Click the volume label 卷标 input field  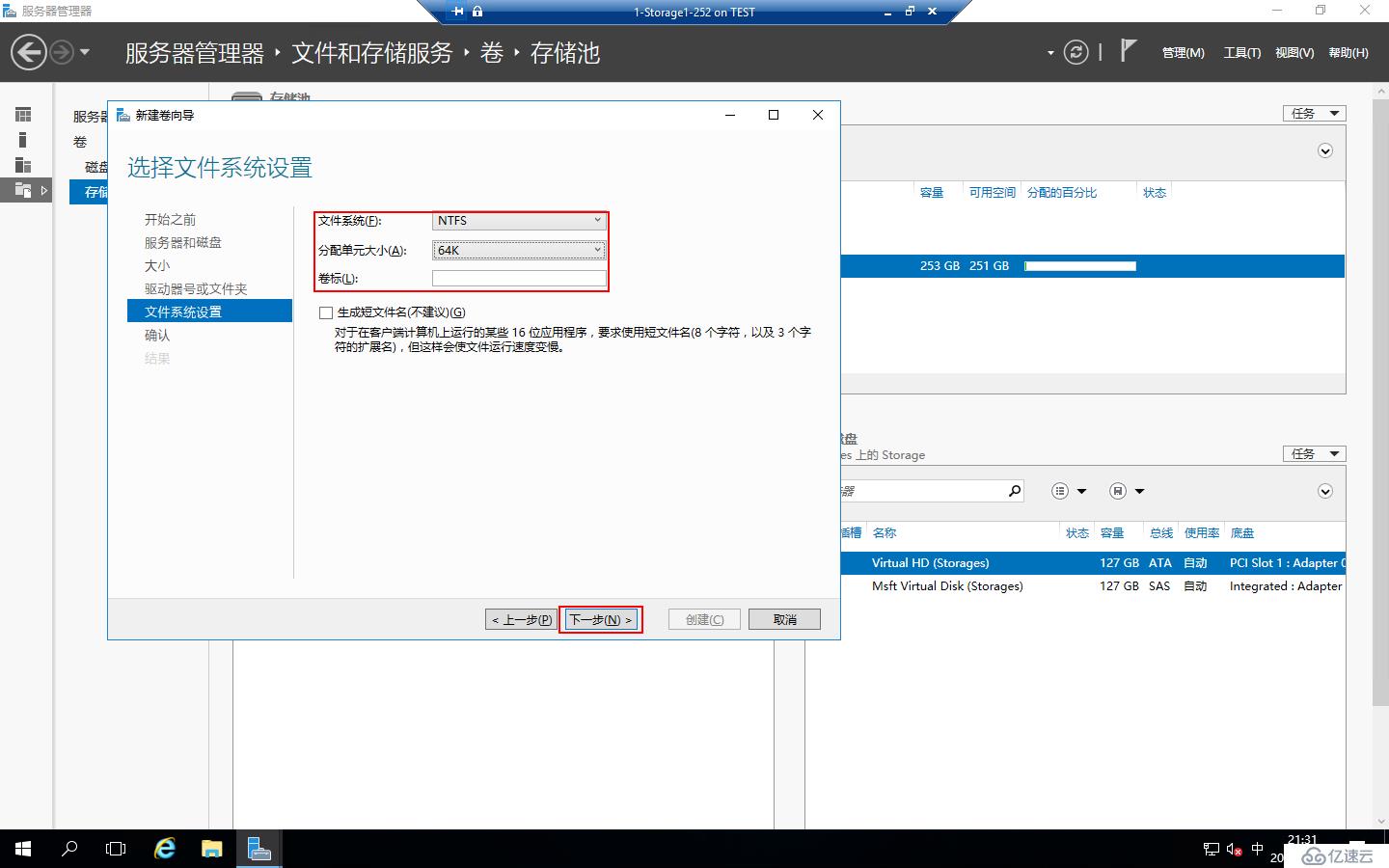(x=519, y=279)
